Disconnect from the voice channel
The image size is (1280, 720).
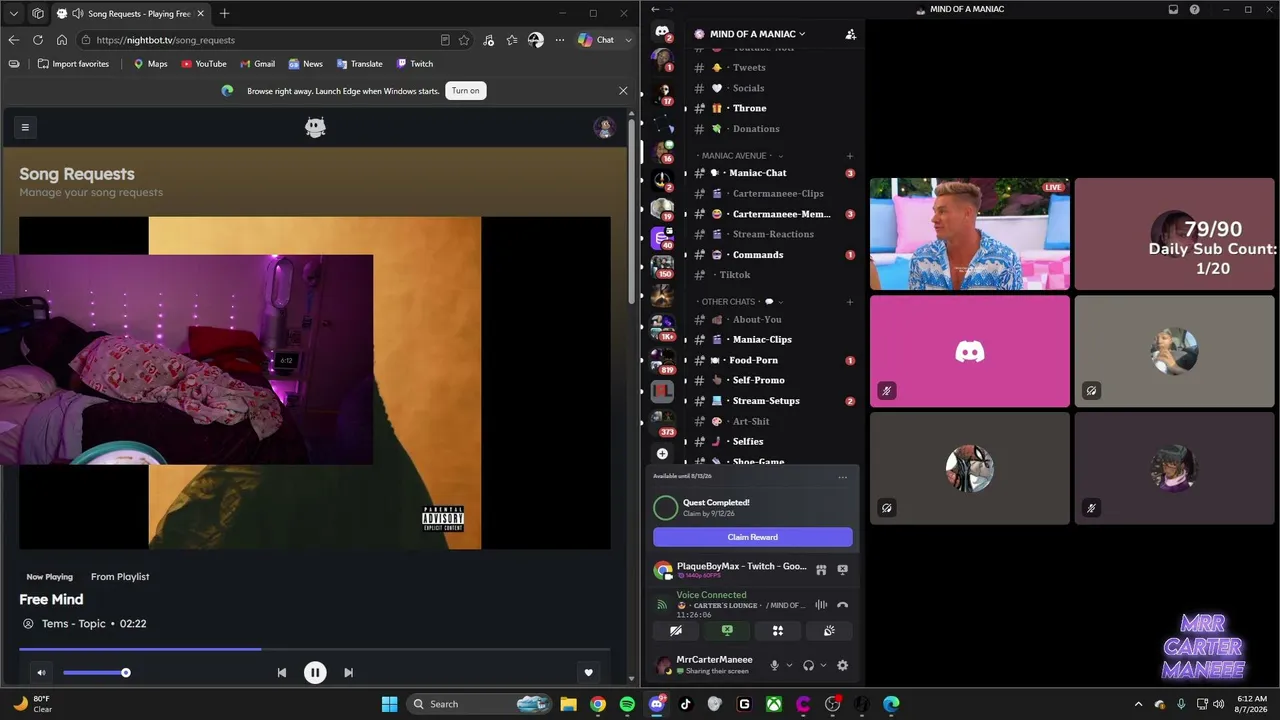(x=842, y=605)
